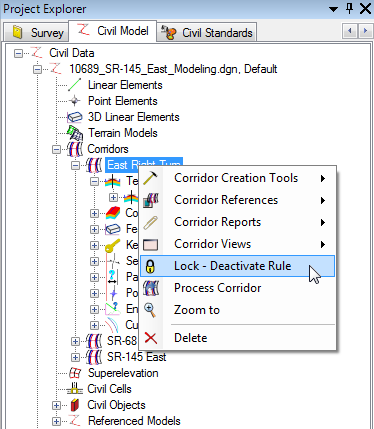The image size is (374, 429).
Task: Select the Point Elements tree item
Action: click(x=123, y=101)
